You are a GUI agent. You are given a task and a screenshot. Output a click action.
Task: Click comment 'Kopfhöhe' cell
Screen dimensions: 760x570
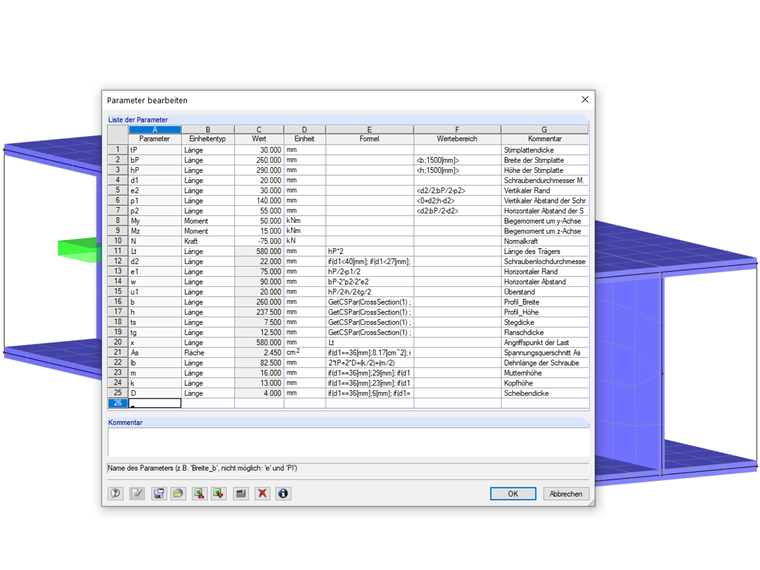click(x=545, y=383)
